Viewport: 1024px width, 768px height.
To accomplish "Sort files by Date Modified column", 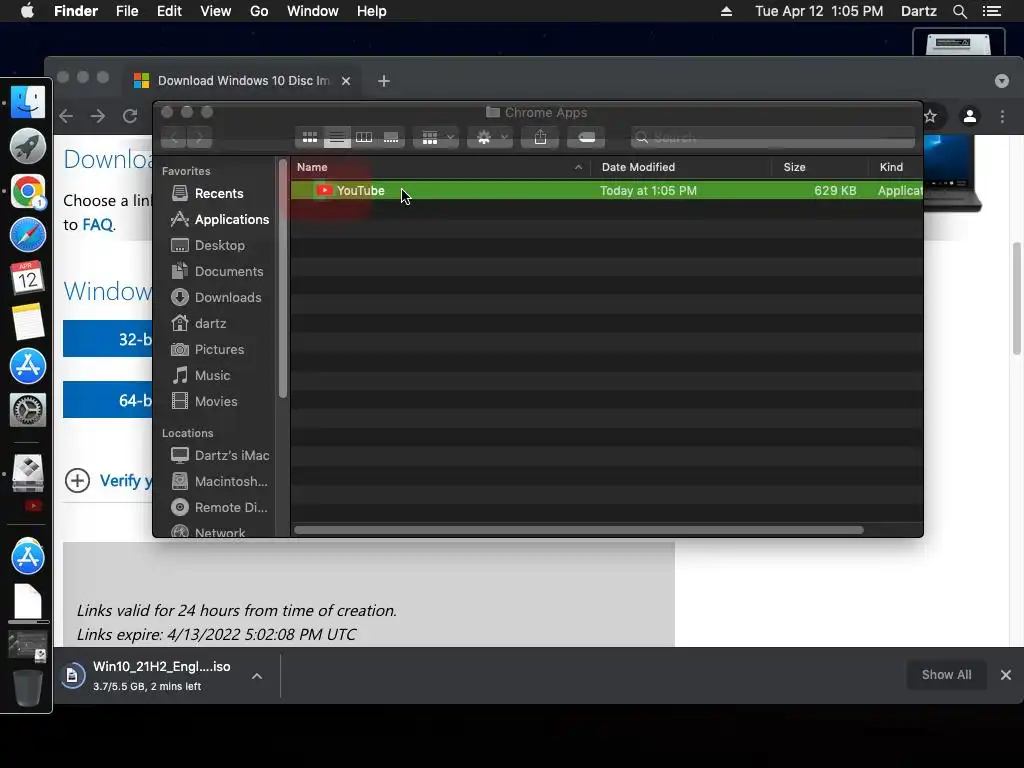I will point(681,167).
